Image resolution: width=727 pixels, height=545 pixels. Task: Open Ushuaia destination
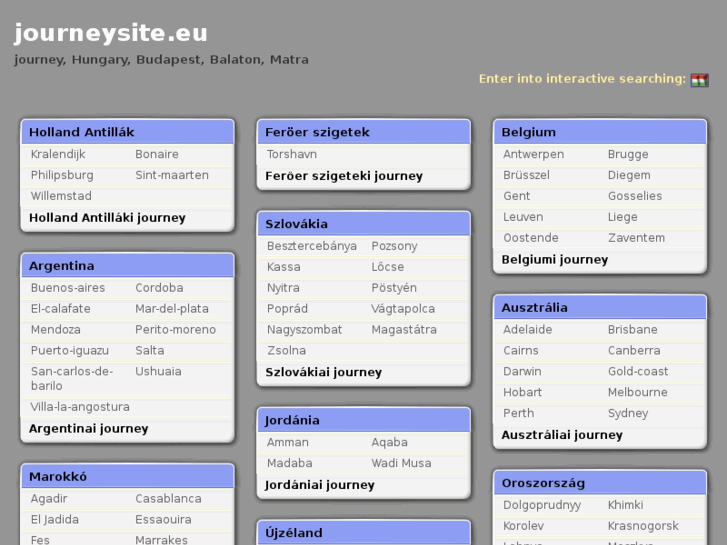point(158,371)
